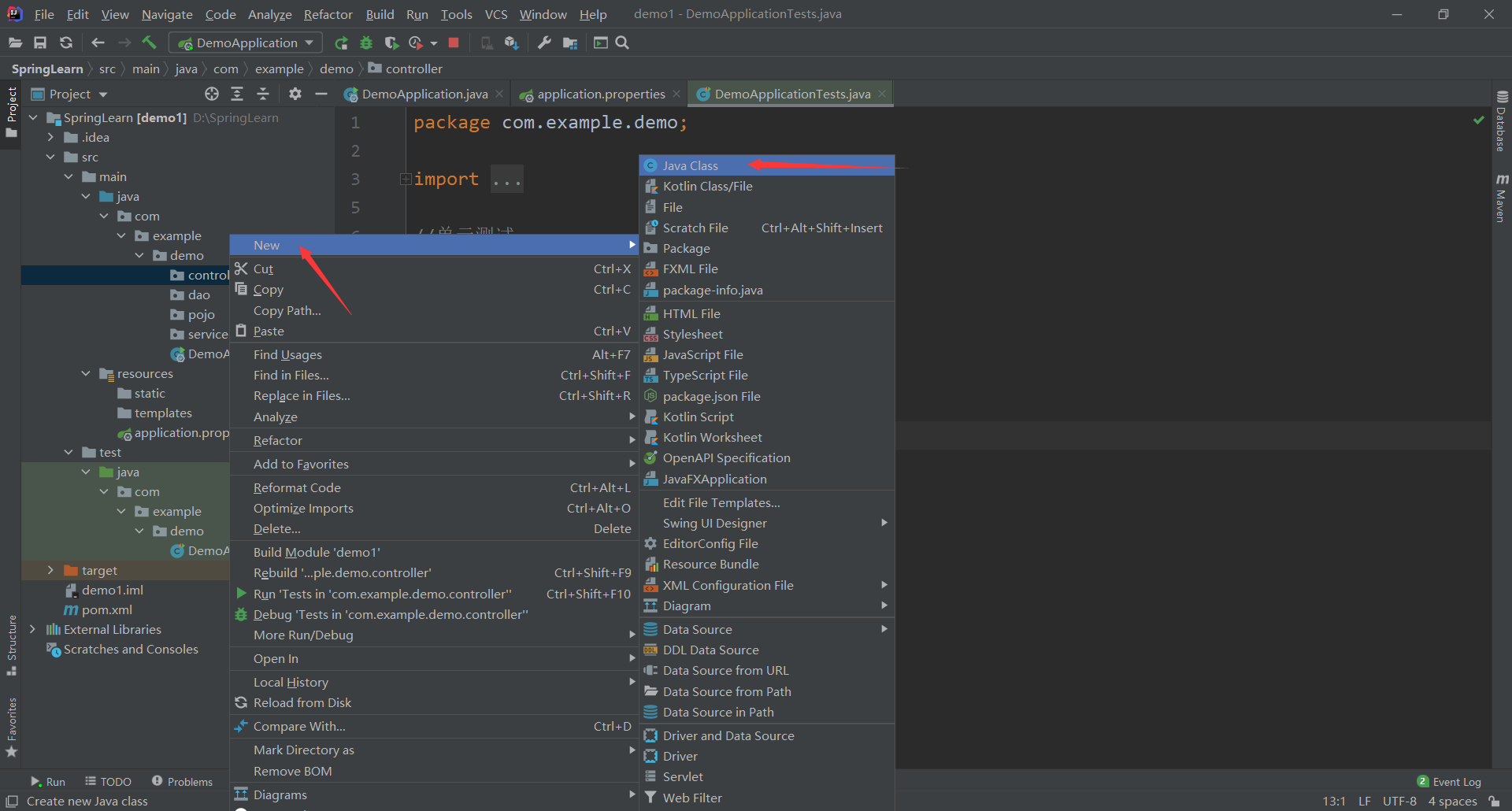Collapse the src folder in the tree
Viewport: 1512px width, 811px height.
tap(50, 157)
